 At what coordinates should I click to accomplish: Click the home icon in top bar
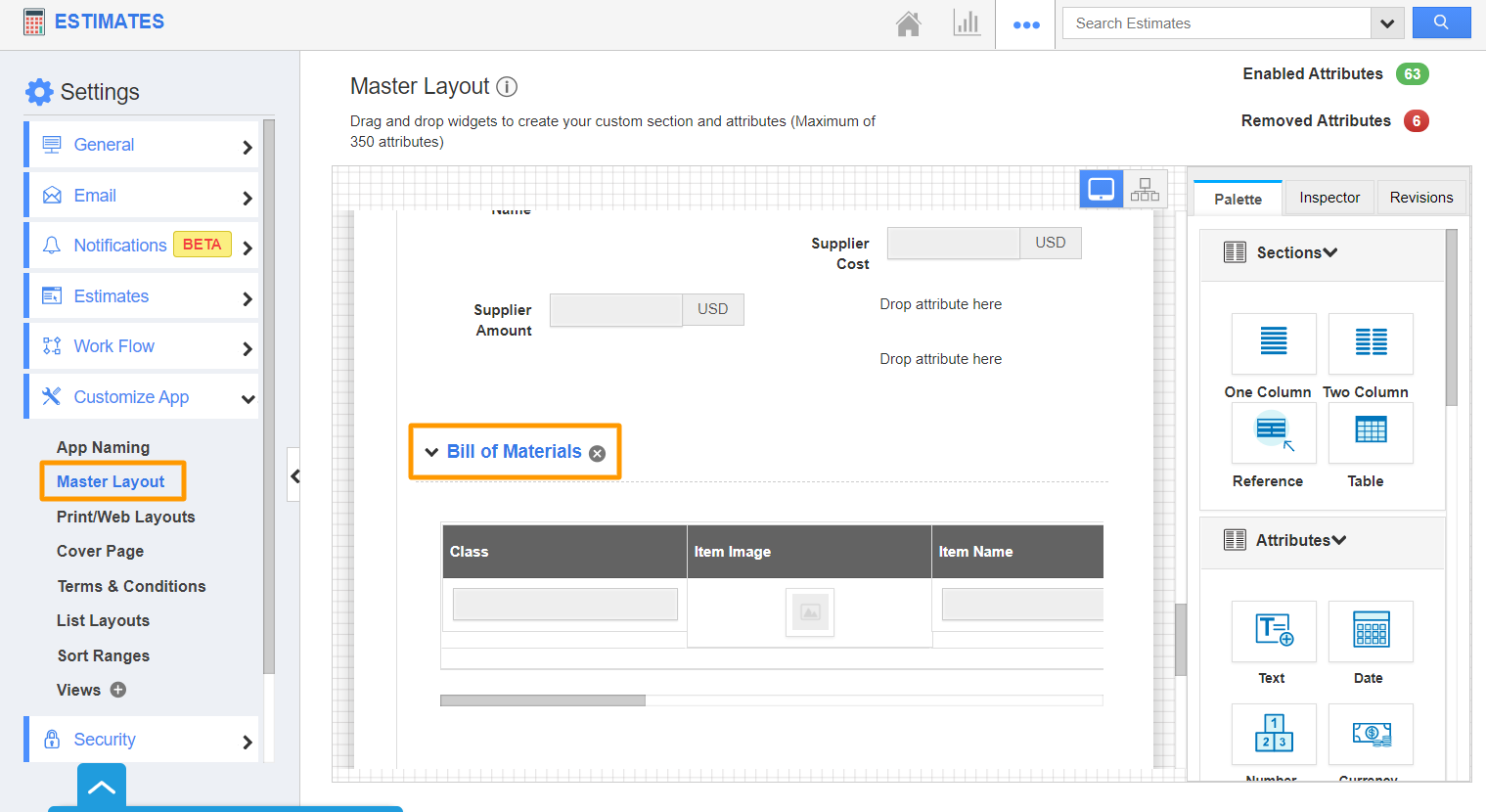click(x=908, y=23)
